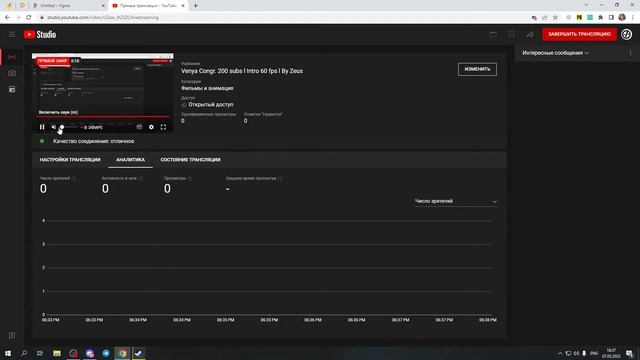Click the info icon next to Среднее время просмотра

point(280,178)
